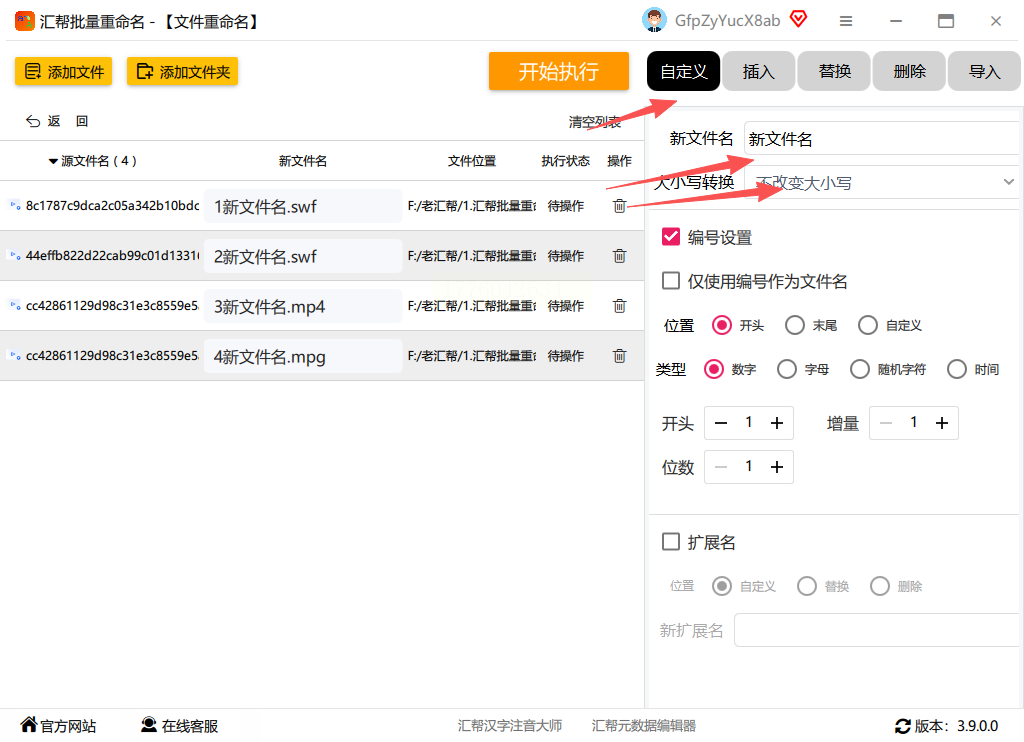Screen dimensions: 1024x742
Task: Switch to the 替换 tab
Action: tap(834, 71)
